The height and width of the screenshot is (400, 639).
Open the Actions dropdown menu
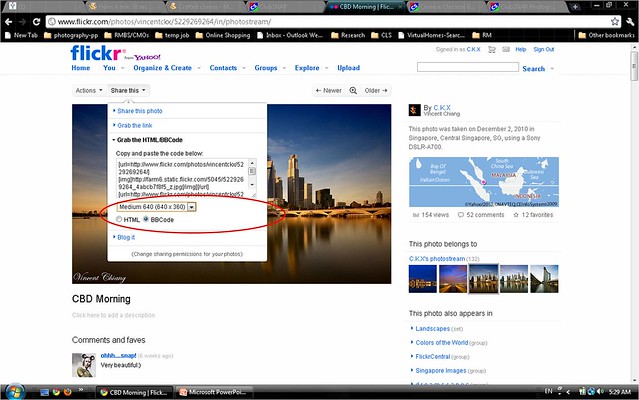pos(89,90)
